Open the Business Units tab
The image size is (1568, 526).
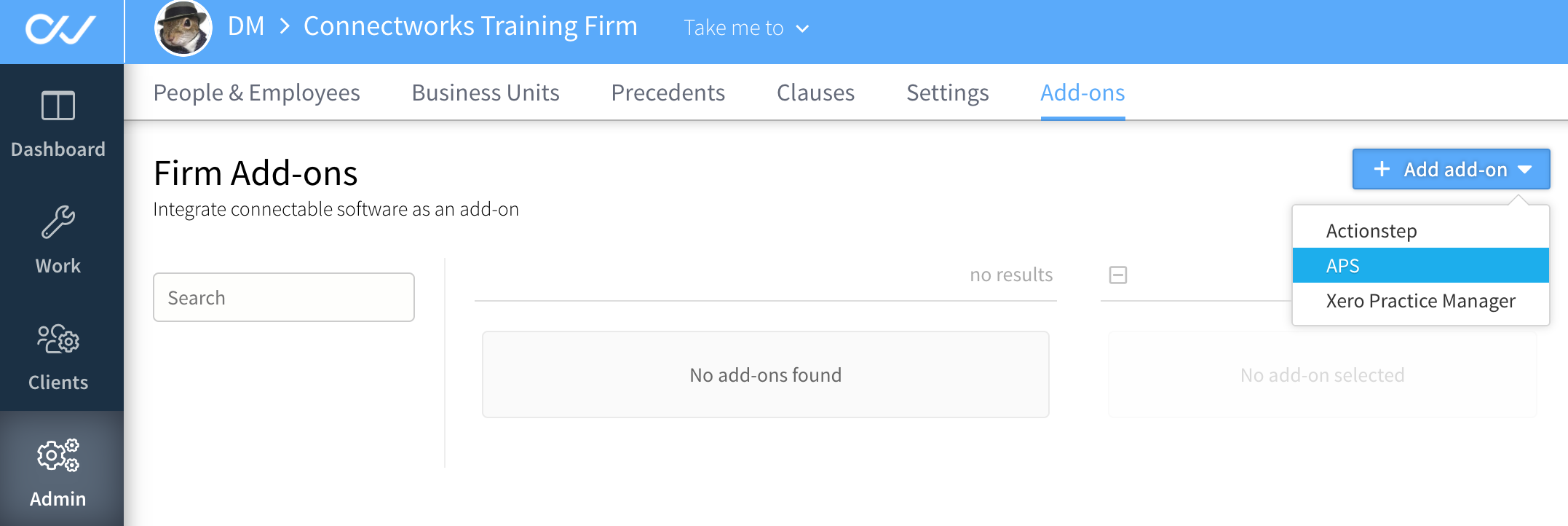pyautogui.click(x=486, y=93)
